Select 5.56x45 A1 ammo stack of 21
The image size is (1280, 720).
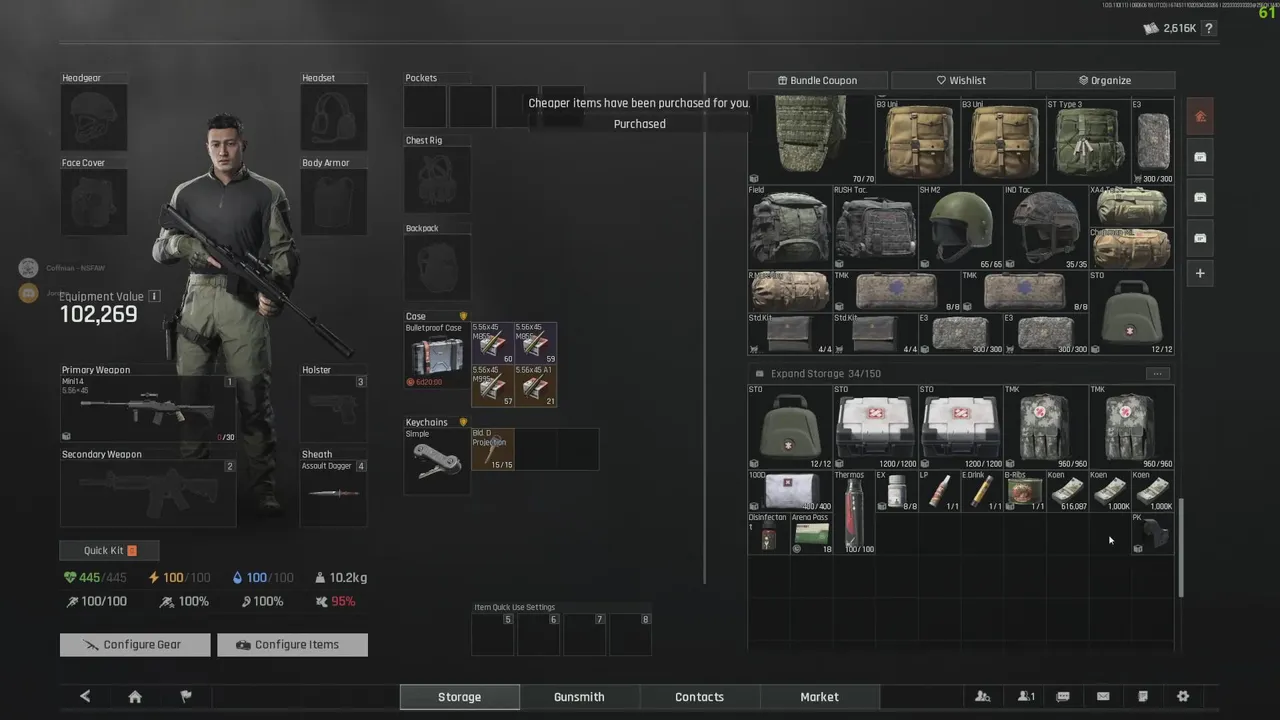coord(535,386)
